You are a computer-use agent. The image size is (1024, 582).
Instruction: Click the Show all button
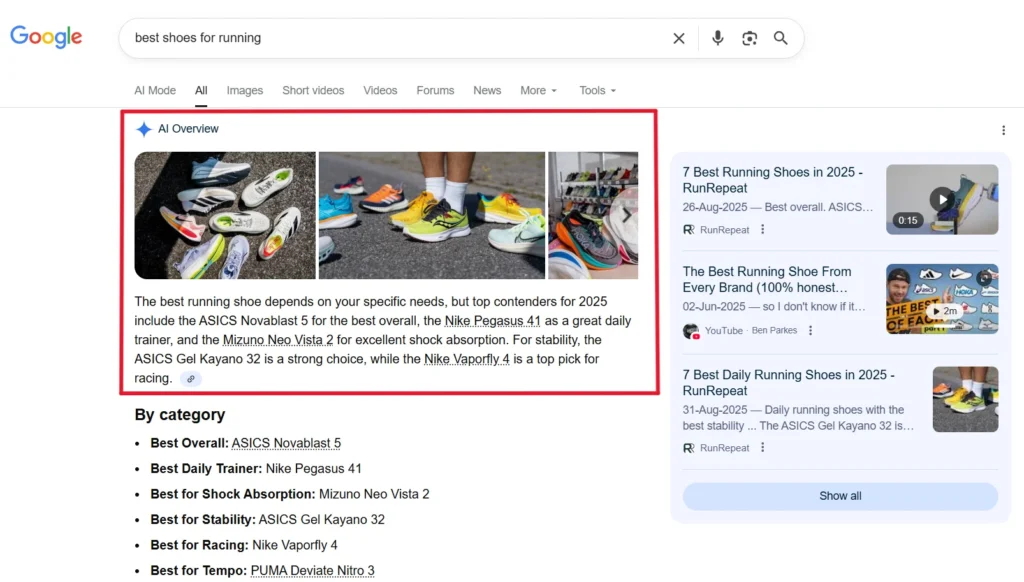coord(840,496)
